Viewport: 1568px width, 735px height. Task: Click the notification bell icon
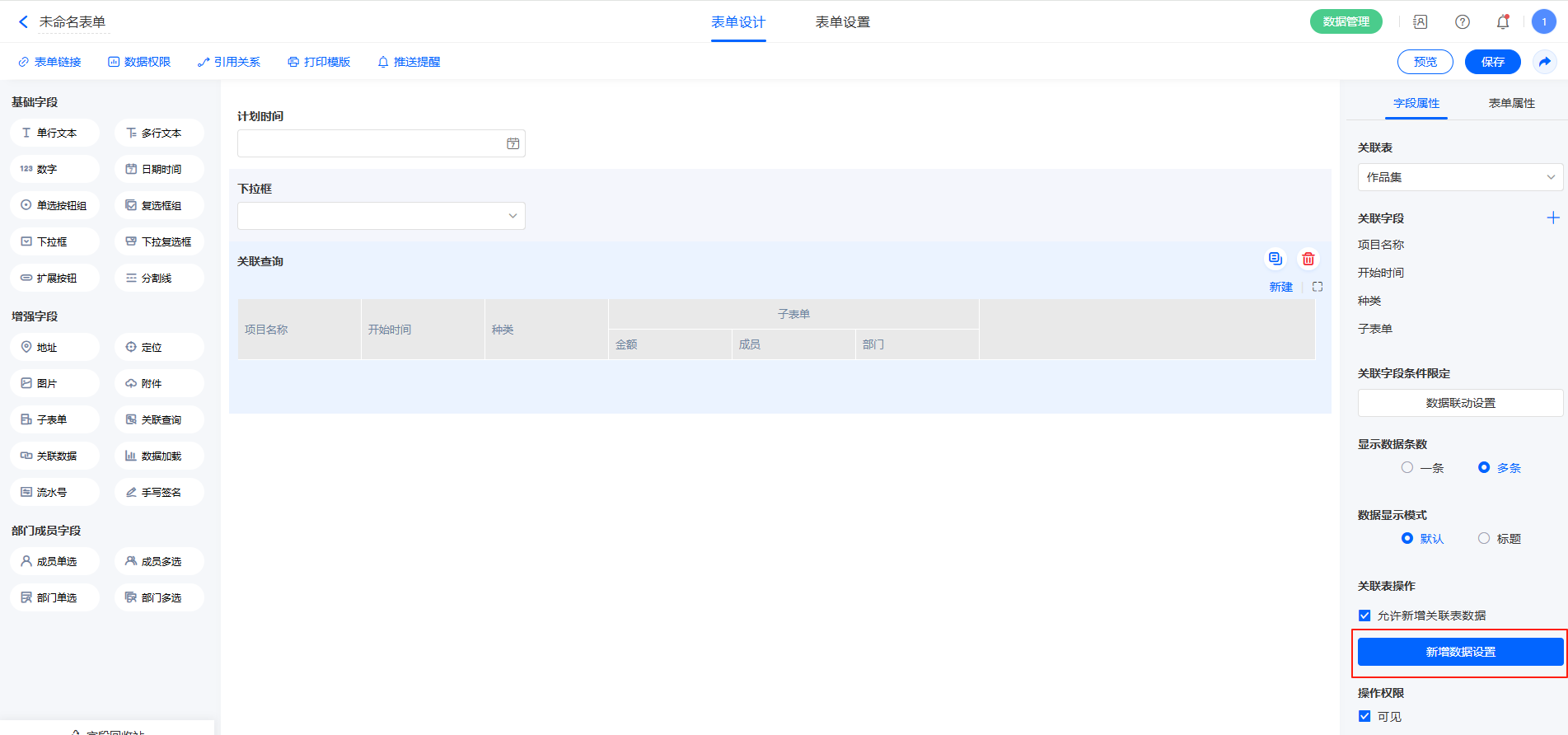[1502, 22]
